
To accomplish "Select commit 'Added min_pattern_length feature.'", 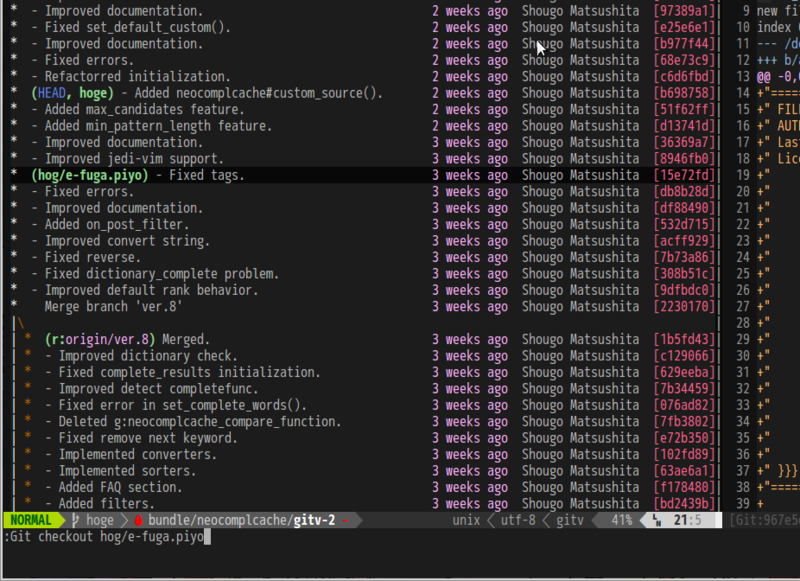I will (x=158, y=125).
